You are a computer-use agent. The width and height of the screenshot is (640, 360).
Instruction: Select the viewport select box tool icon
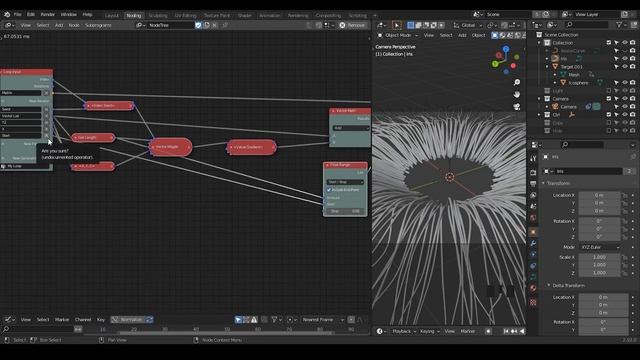point(396,25)
